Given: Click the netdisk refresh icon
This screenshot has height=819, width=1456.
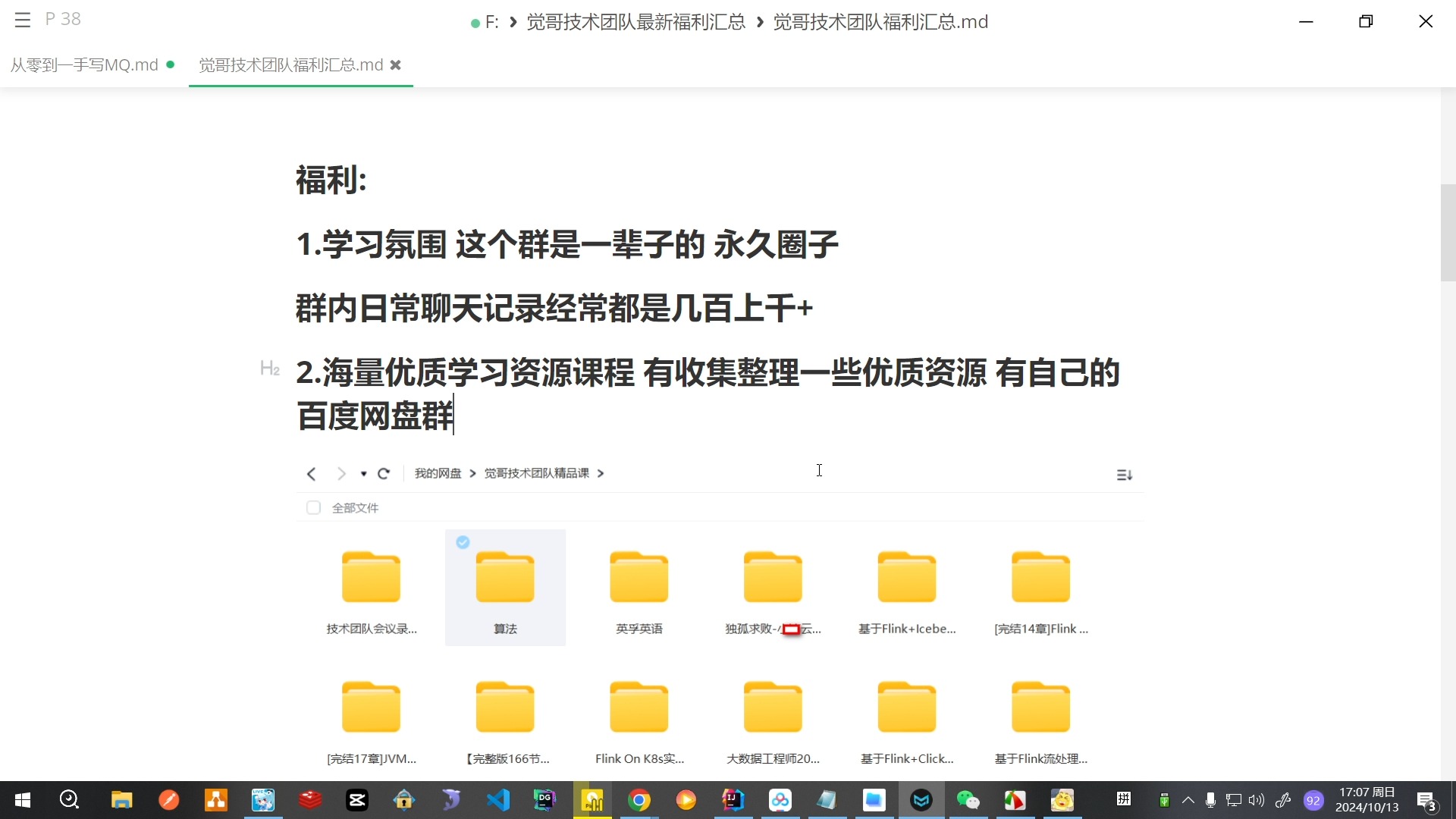Looking at the screenshot, I should (384, 474).
